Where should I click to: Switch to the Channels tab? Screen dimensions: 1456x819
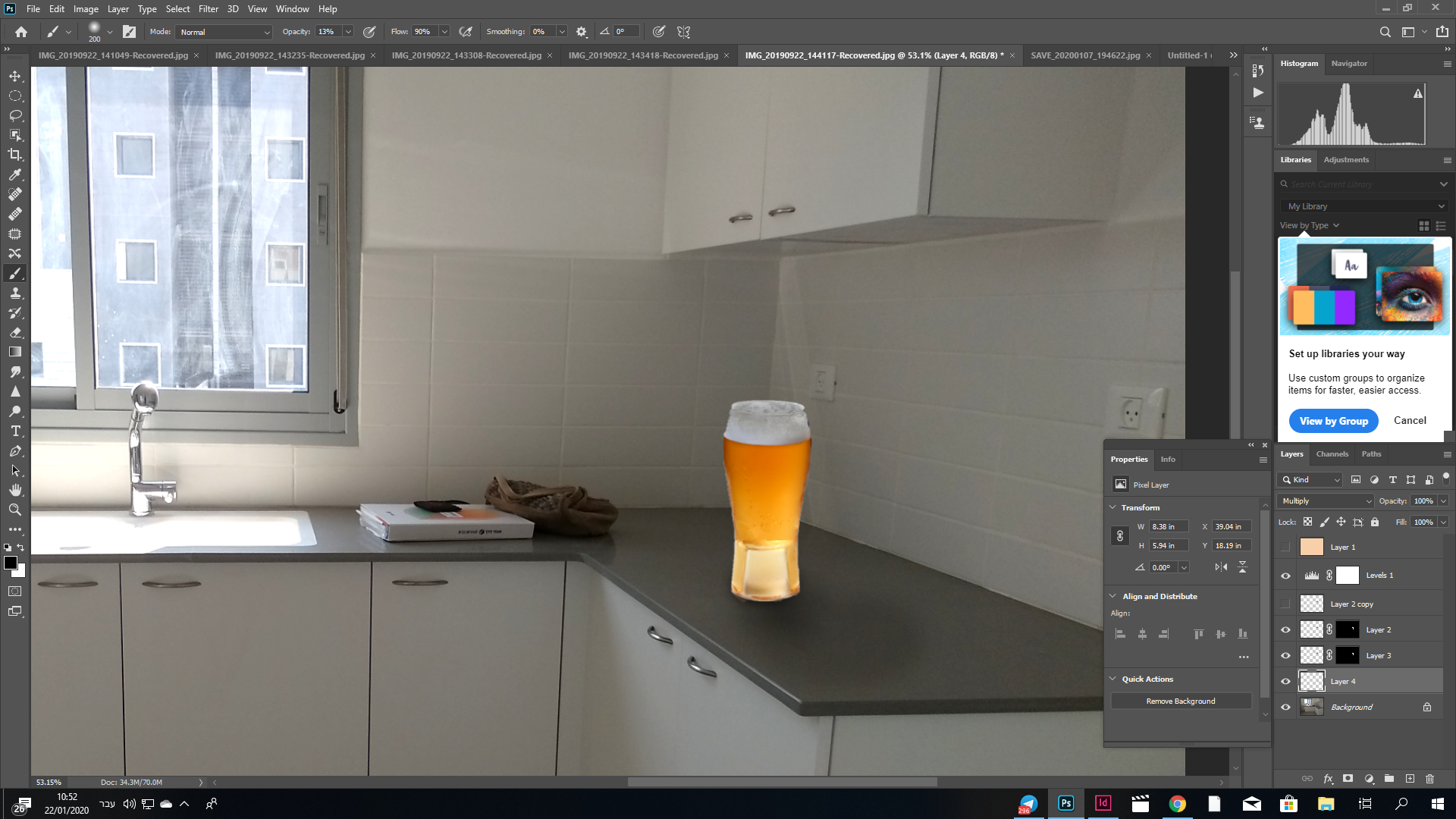point(1332,454)
